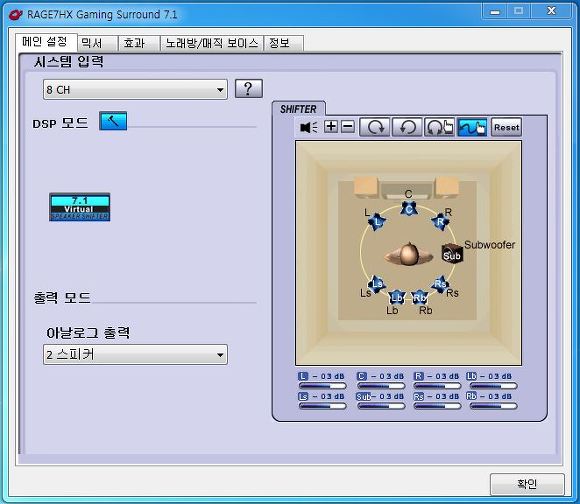The image size is (580, 504).
Task: Click the 확인 button
Action: pos(527,484)
